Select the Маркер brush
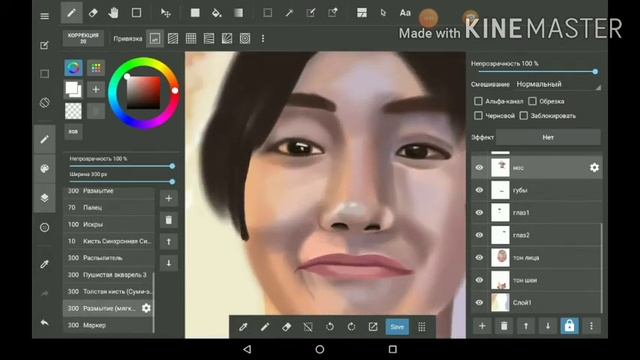The width and height of the screenshot is (640, 360). pos(109,325)
